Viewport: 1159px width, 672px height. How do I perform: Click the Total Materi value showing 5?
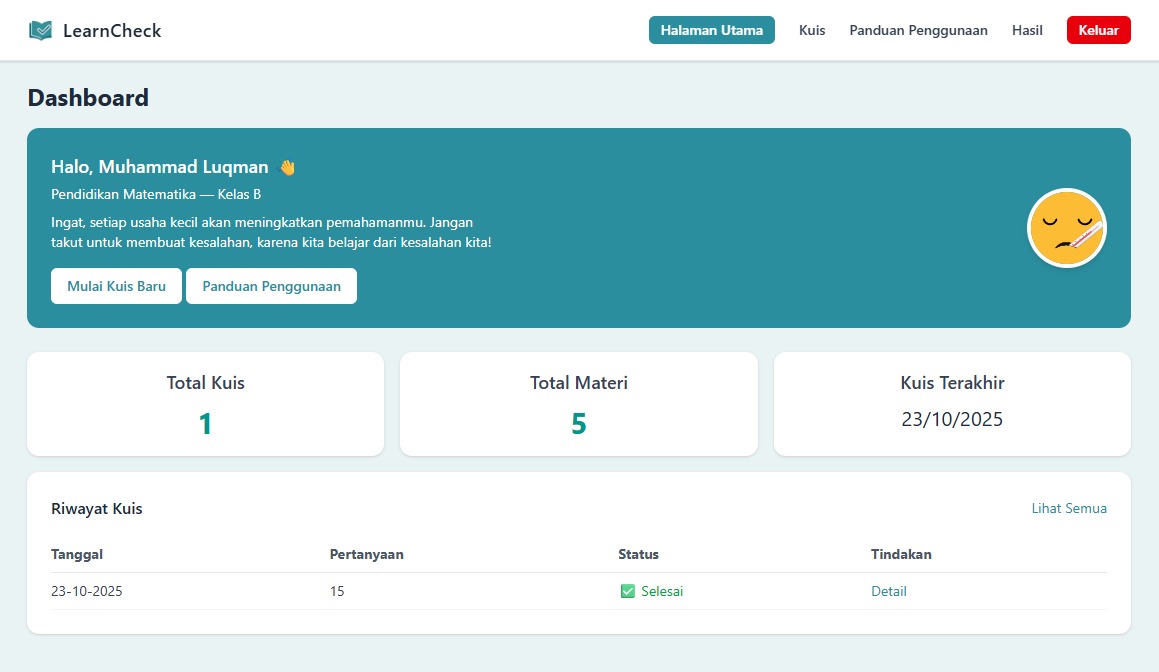click(578, 423)
